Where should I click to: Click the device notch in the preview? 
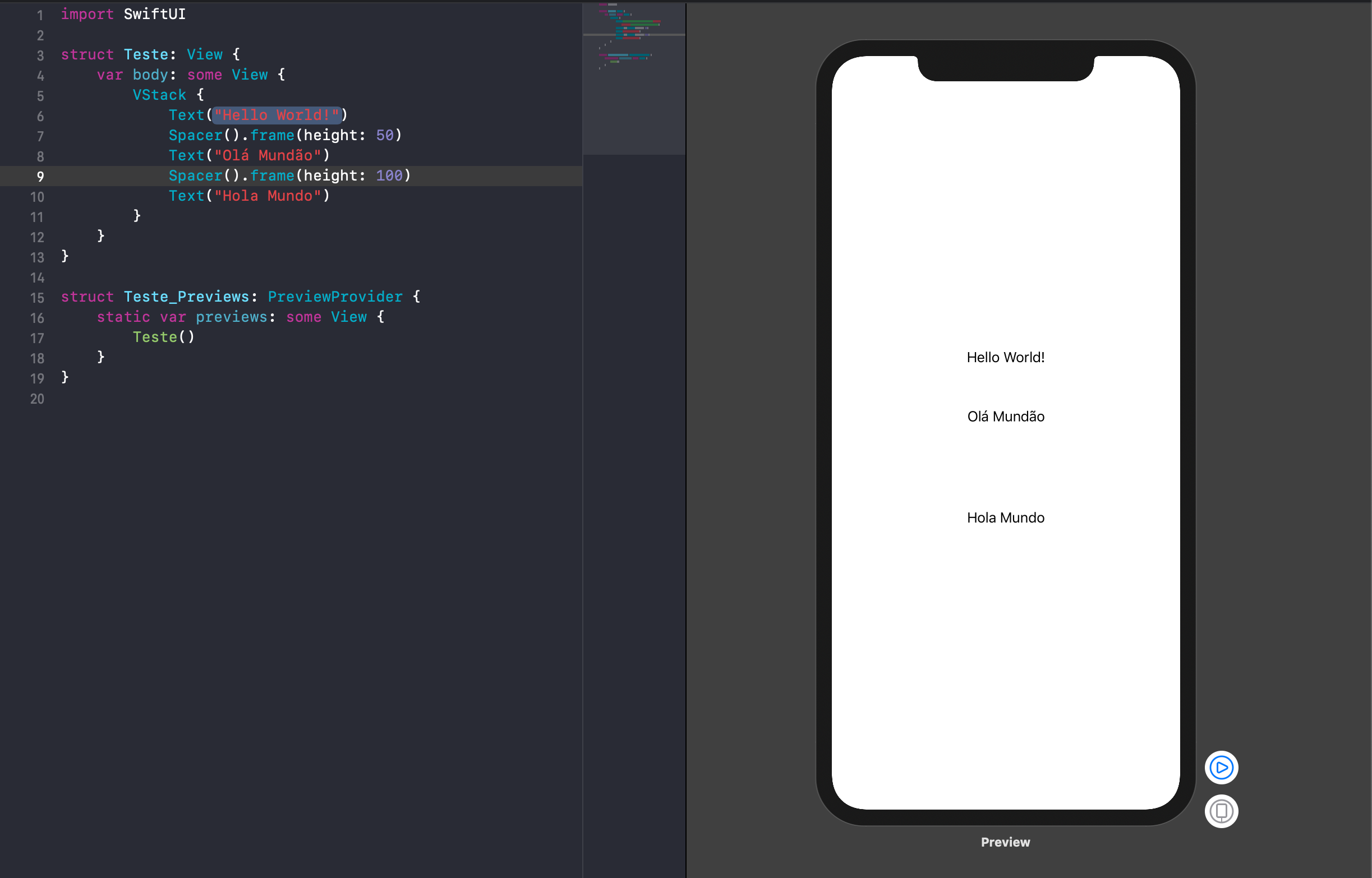1005,68
